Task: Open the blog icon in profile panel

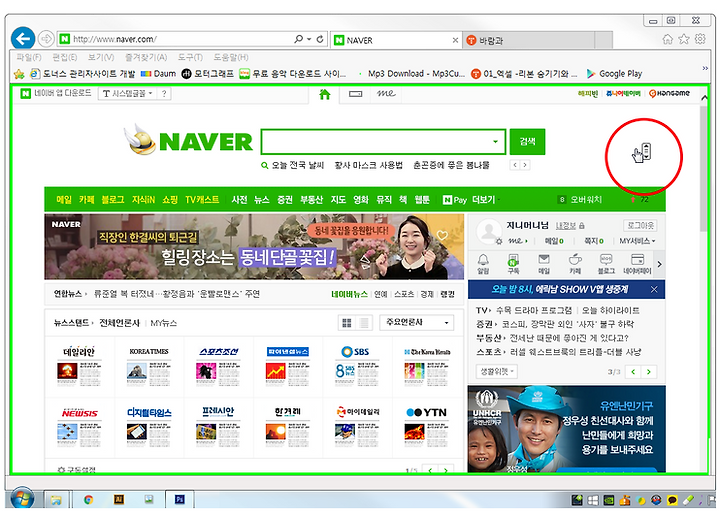Action: (x=606, y=264)
